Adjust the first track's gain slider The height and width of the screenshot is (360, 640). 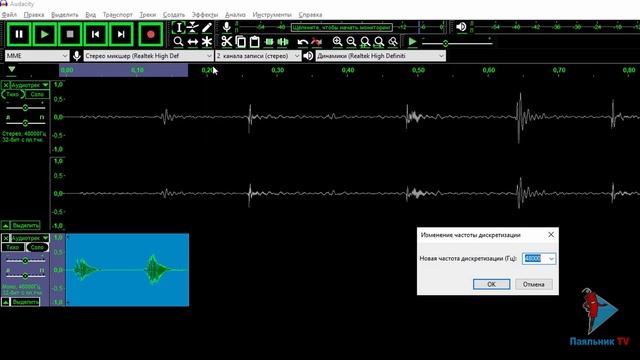(x=25, y=108)
